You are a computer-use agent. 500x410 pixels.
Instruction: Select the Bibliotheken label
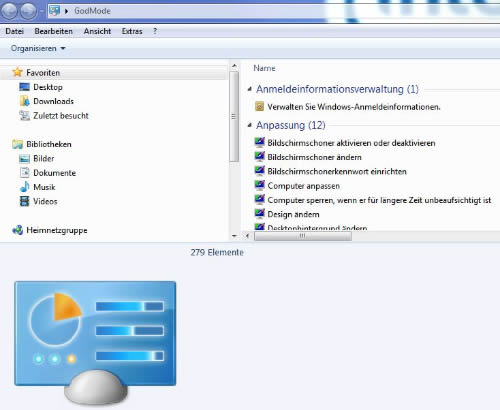[x=49, y=144]
